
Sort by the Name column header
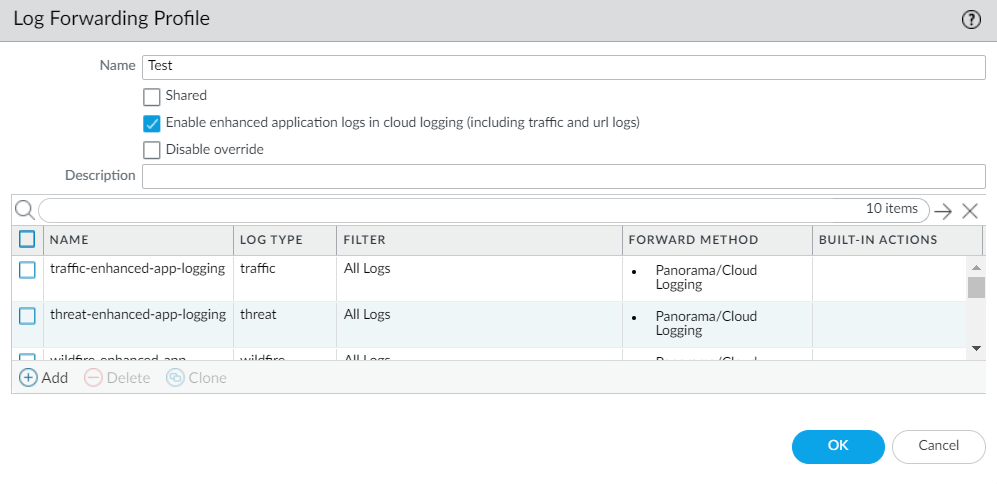pos(70,240)
